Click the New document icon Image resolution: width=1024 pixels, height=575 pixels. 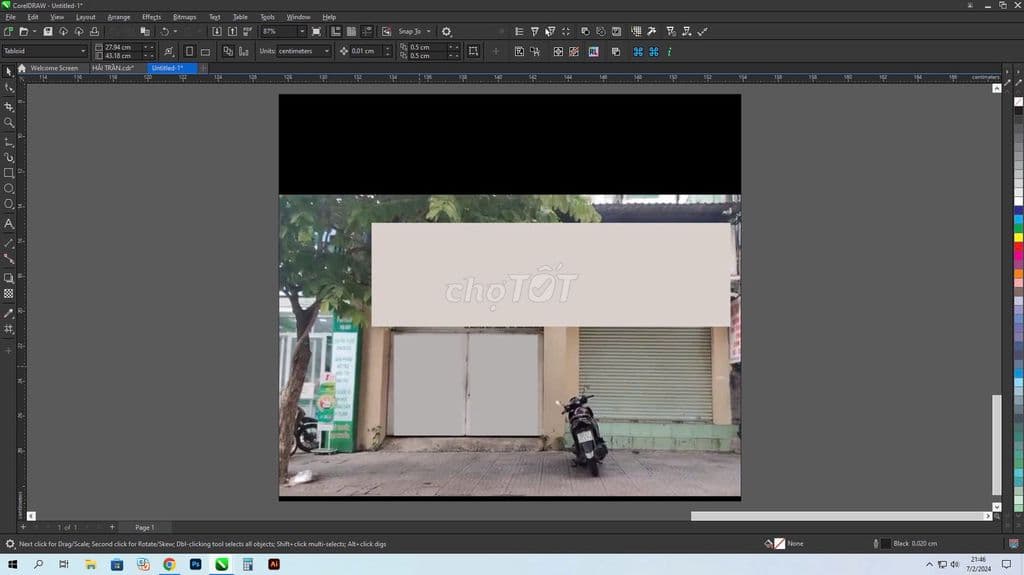pos(8,31)
